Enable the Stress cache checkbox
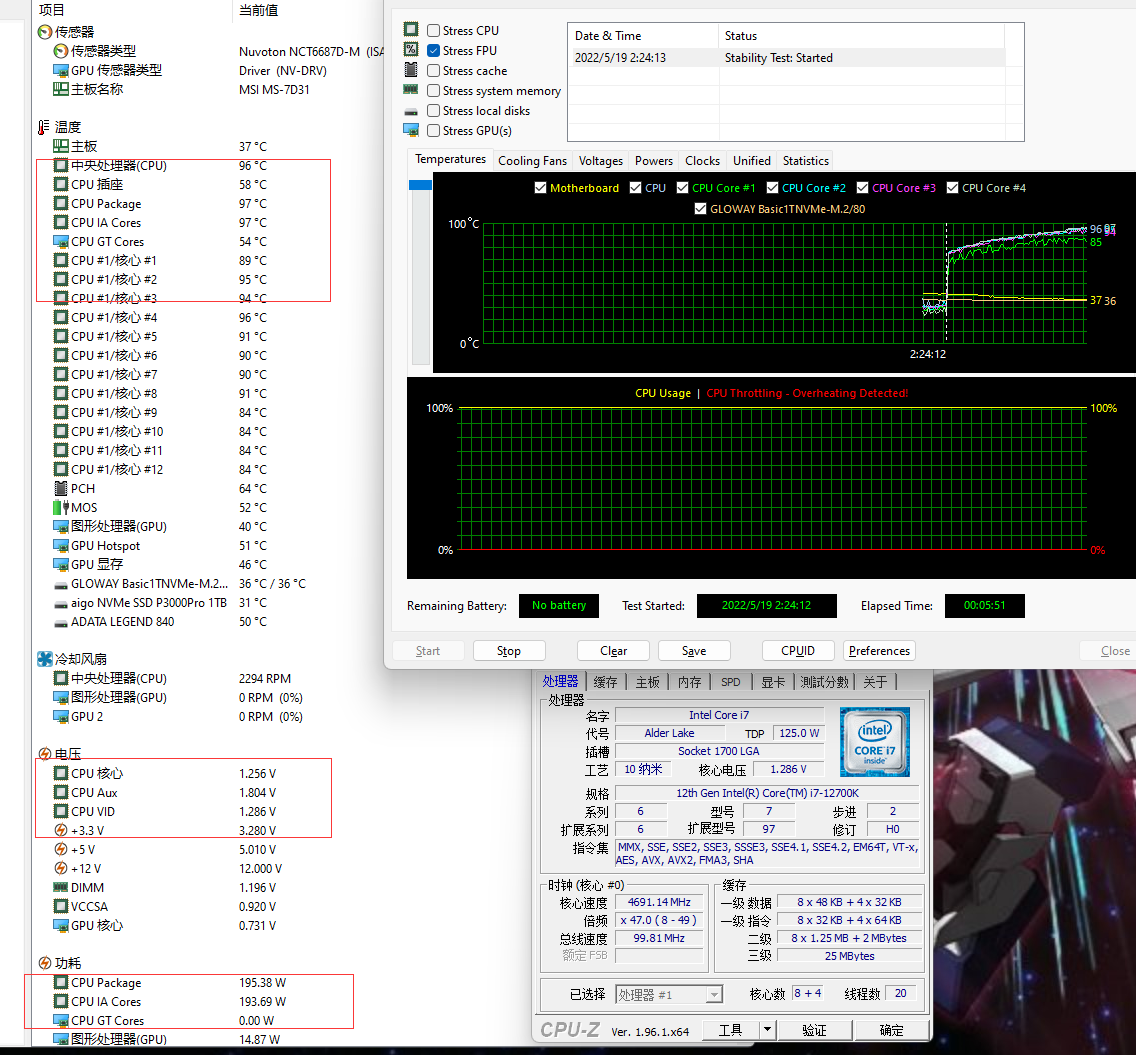1136x1055 pixels. click(x=433, y=70)
